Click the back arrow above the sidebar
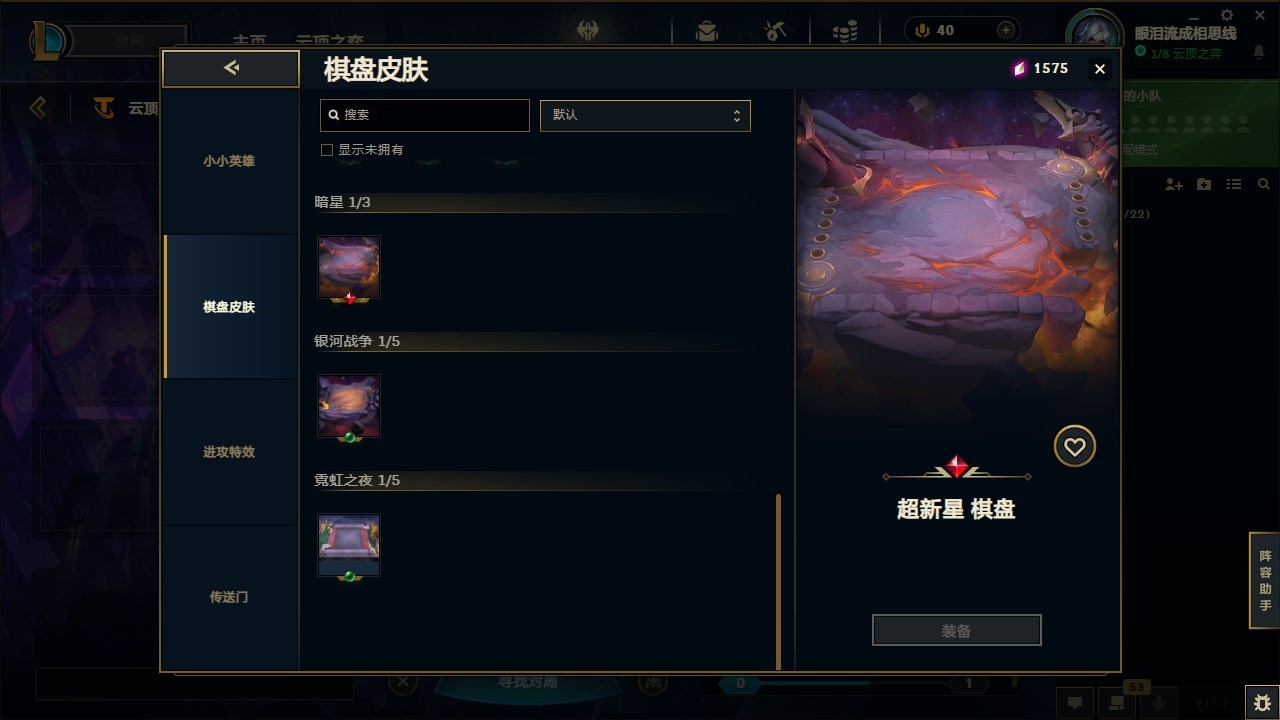 pos(231,68)
